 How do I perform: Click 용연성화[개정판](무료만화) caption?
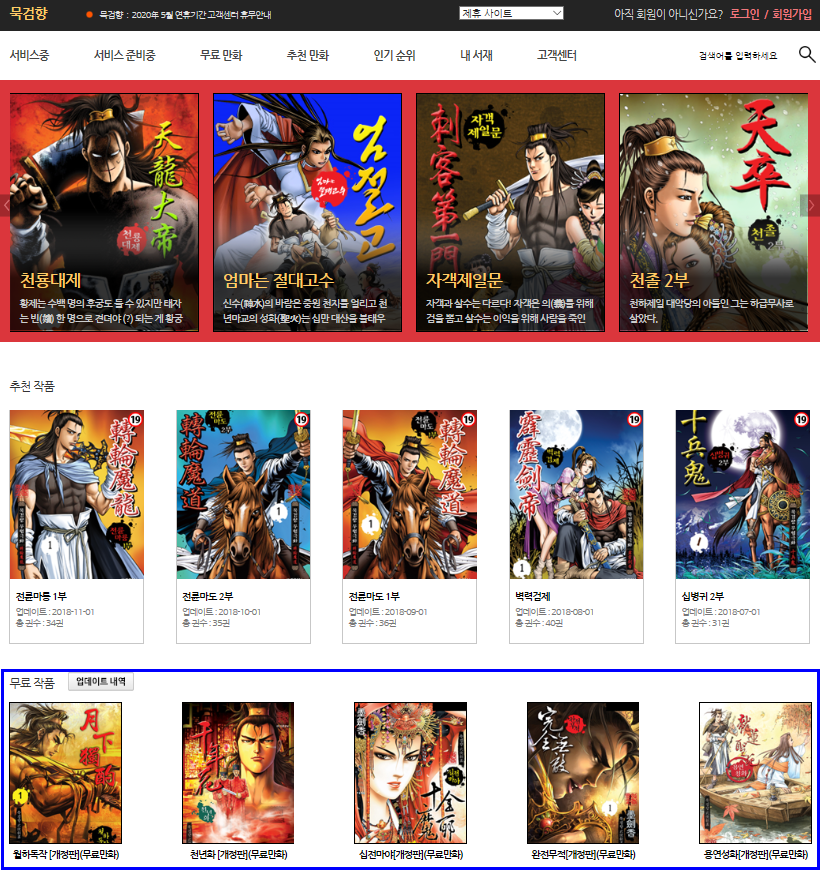(755, 854)
